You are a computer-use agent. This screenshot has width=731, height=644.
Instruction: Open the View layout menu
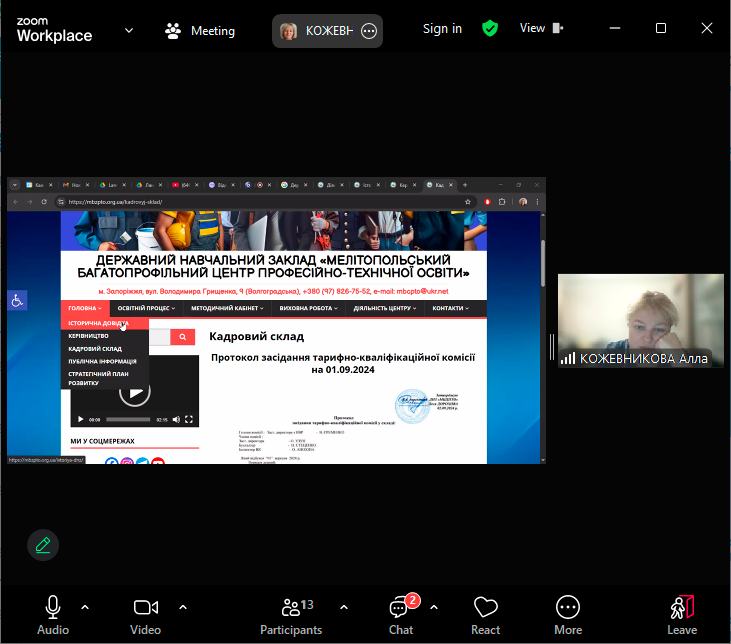point(541,29)
